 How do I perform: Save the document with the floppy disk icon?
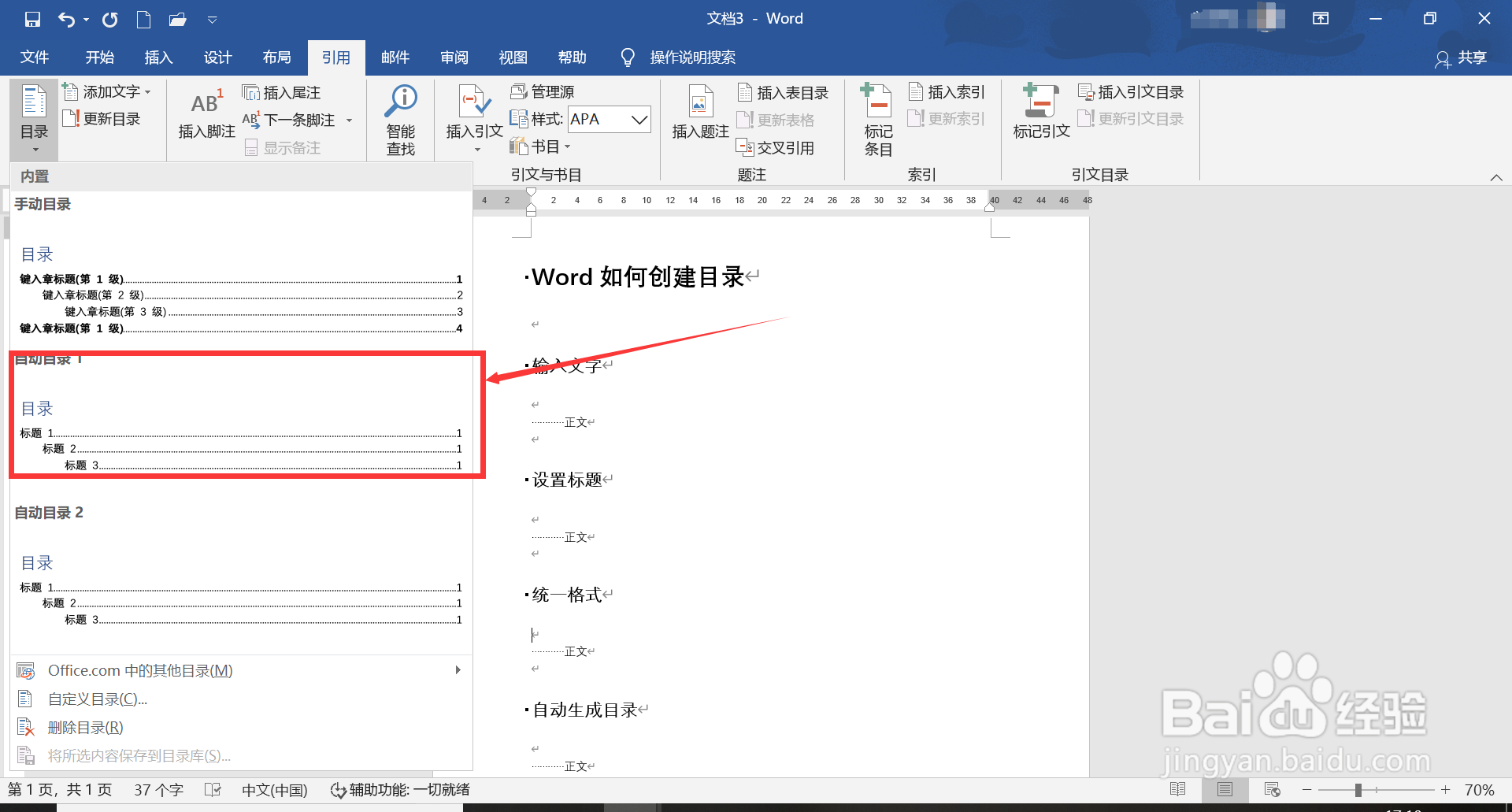coord(32,19)
